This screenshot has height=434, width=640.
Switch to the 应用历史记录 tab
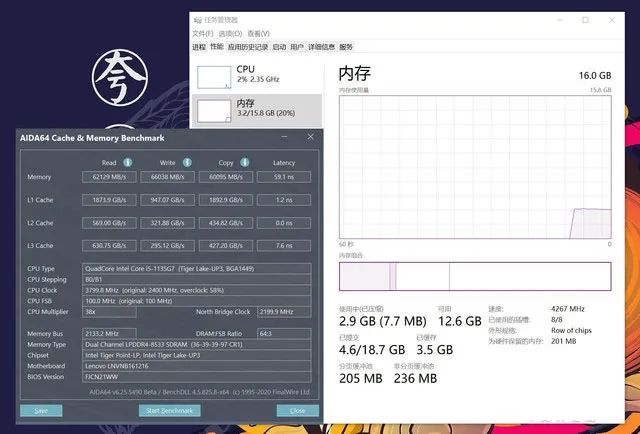click(x=248, y=47)
